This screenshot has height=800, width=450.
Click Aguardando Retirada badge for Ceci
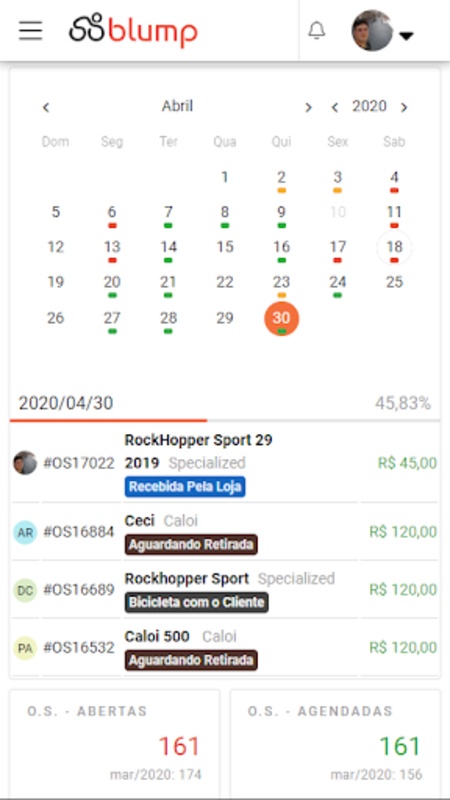(191, 544)
